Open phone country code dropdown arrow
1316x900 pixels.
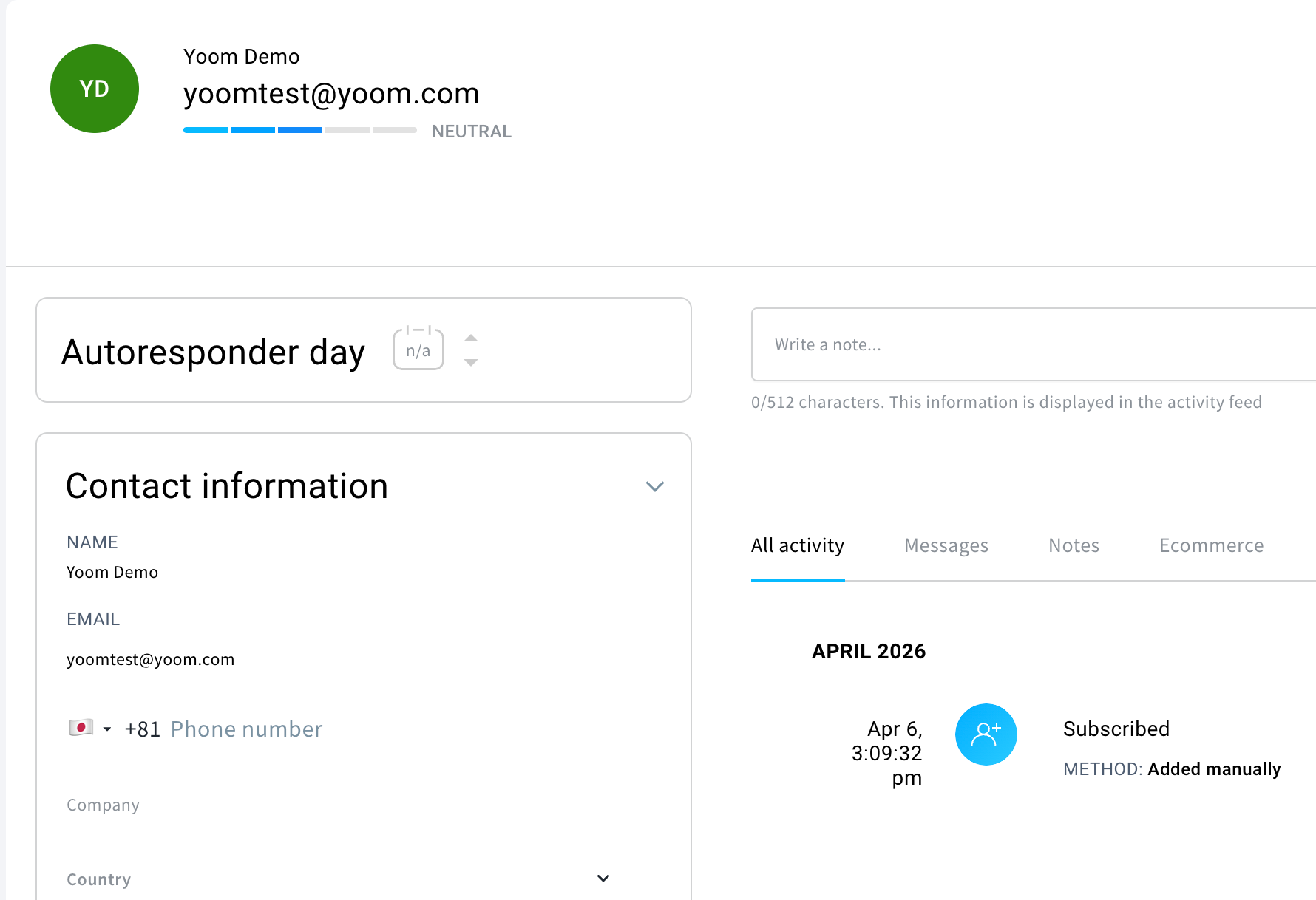pos(107,729)
